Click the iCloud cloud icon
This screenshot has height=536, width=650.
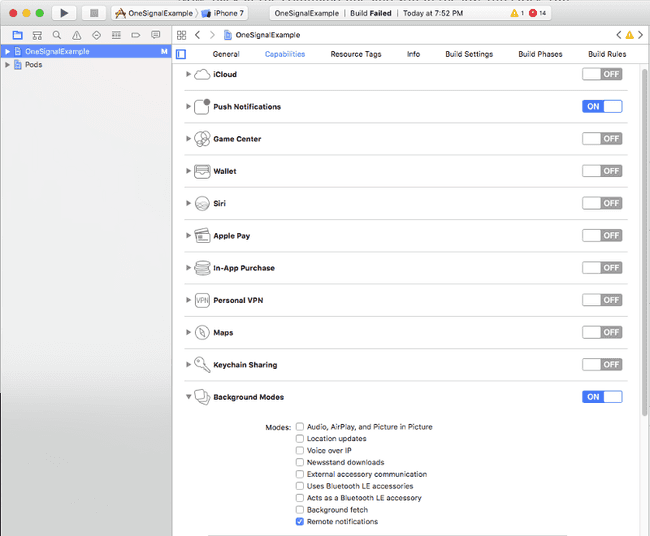(202, 75)
